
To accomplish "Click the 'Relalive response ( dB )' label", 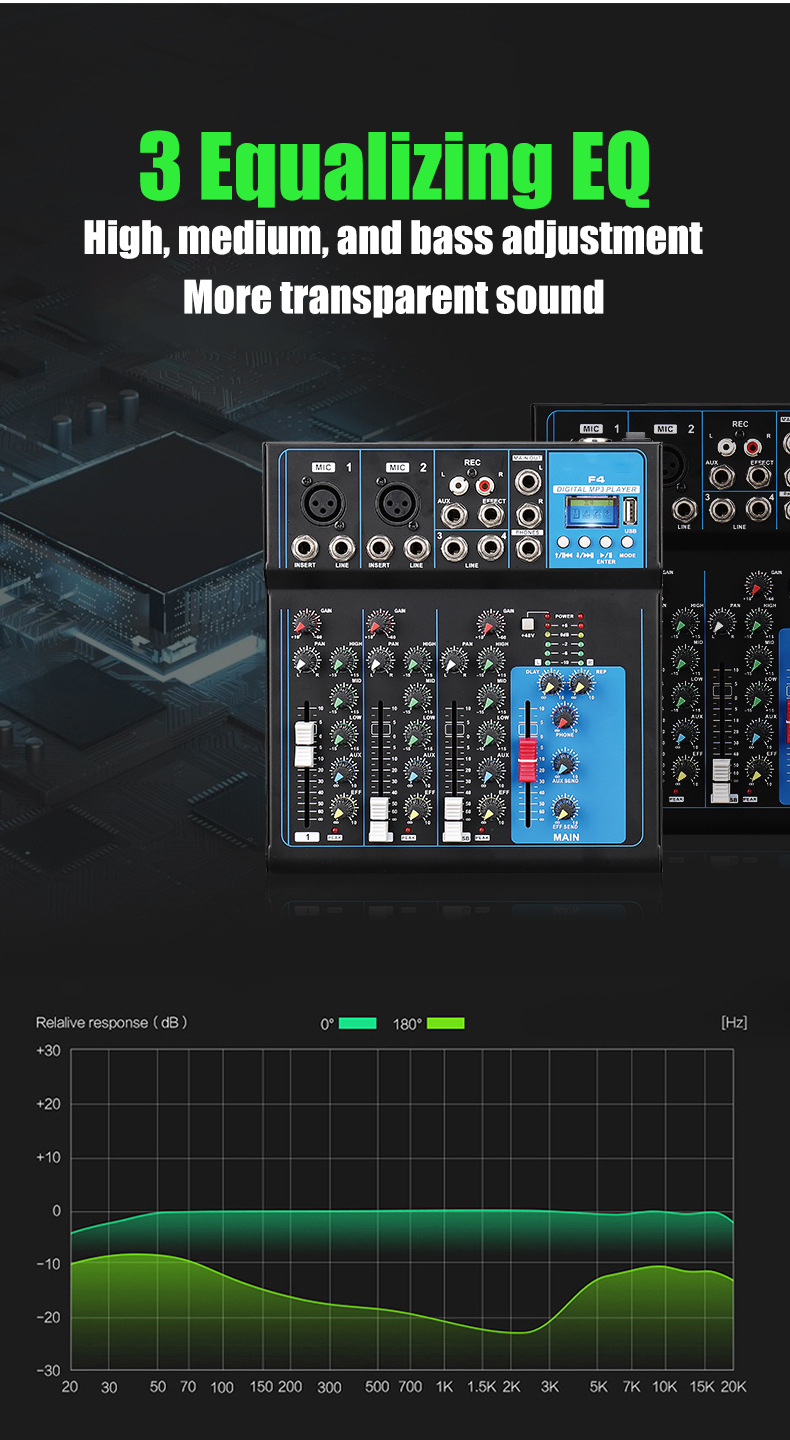I will tap(111, 1022).
